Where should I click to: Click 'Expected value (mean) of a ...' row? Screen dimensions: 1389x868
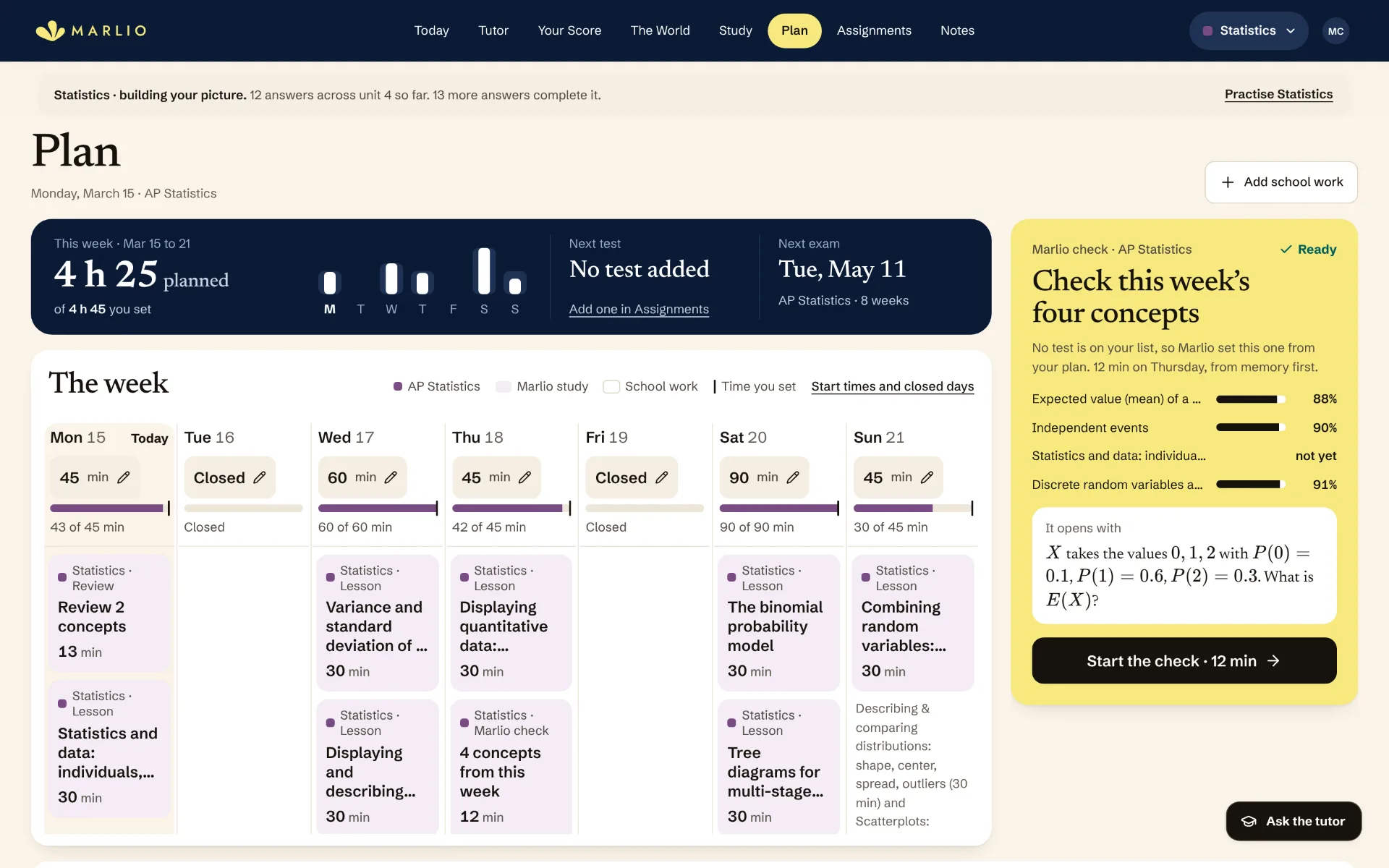click(1184, 399)
